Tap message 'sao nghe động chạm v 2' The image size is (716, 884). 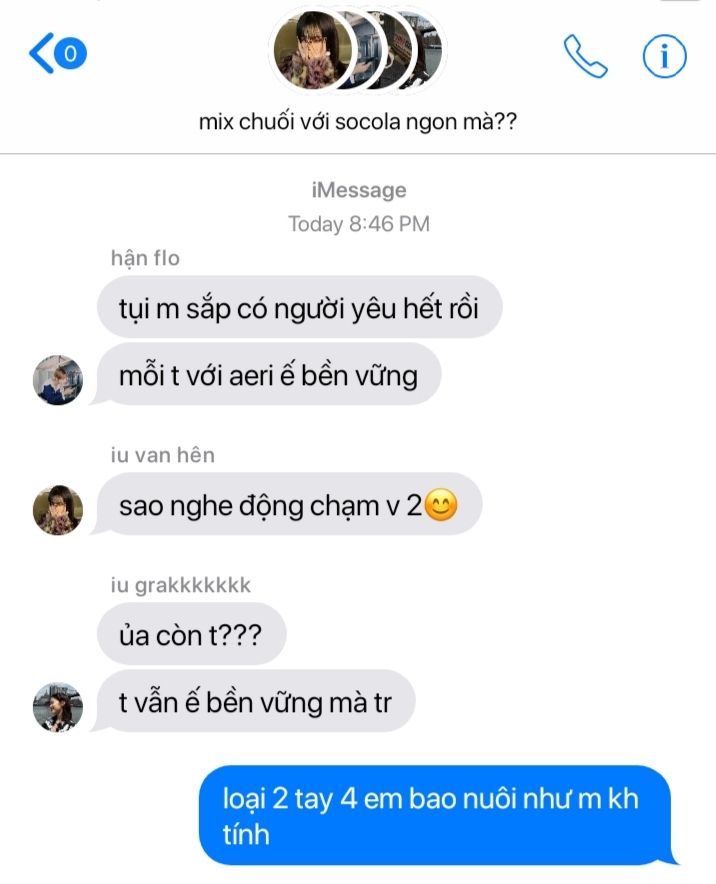coord(286,505)
